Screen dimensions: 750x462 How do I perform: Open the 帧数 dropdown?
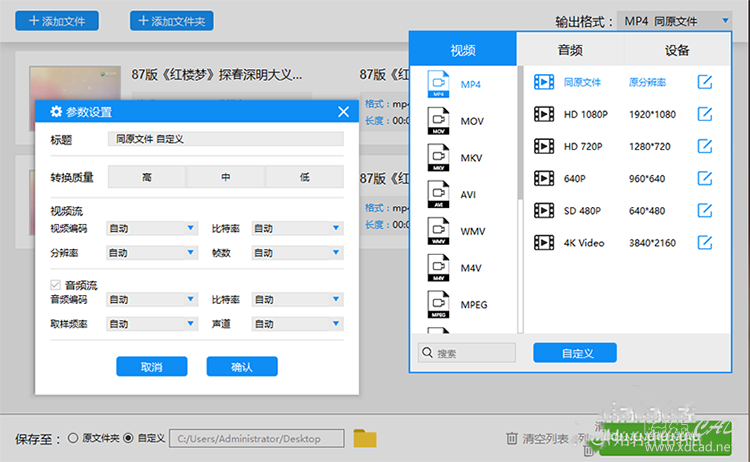[x=298, y=253]
